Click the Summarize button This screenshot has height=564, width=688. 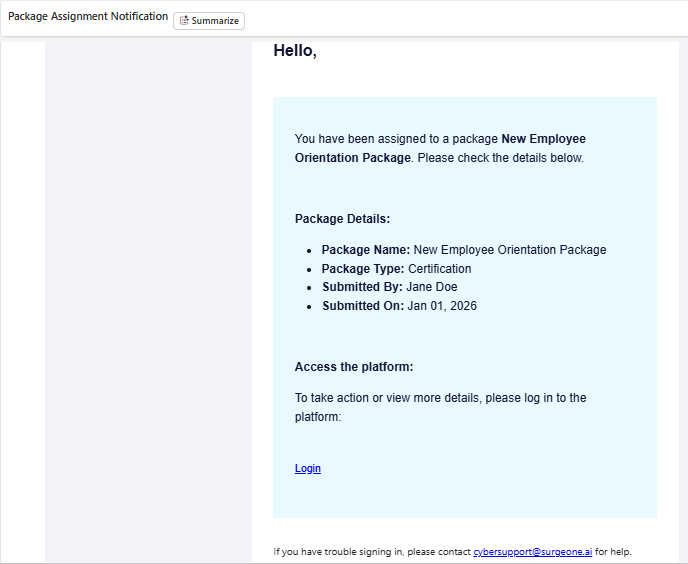pyautogui.click(x=209, y=21)
